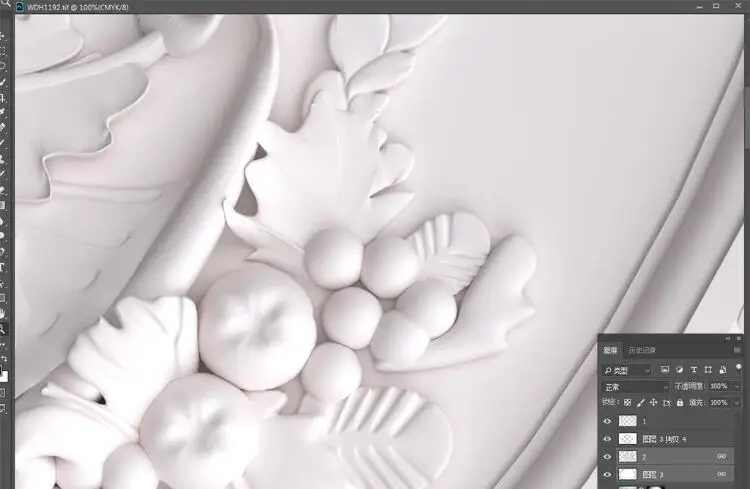Click the Photoshop logo in title bar
The image size is (750, 489).
click(x=20, y=7)
